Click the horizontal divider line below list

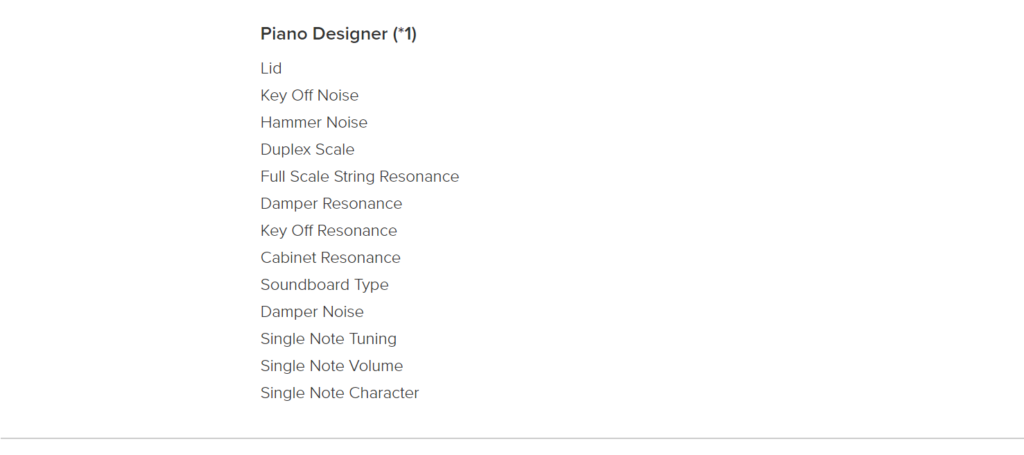coord(512,438)
